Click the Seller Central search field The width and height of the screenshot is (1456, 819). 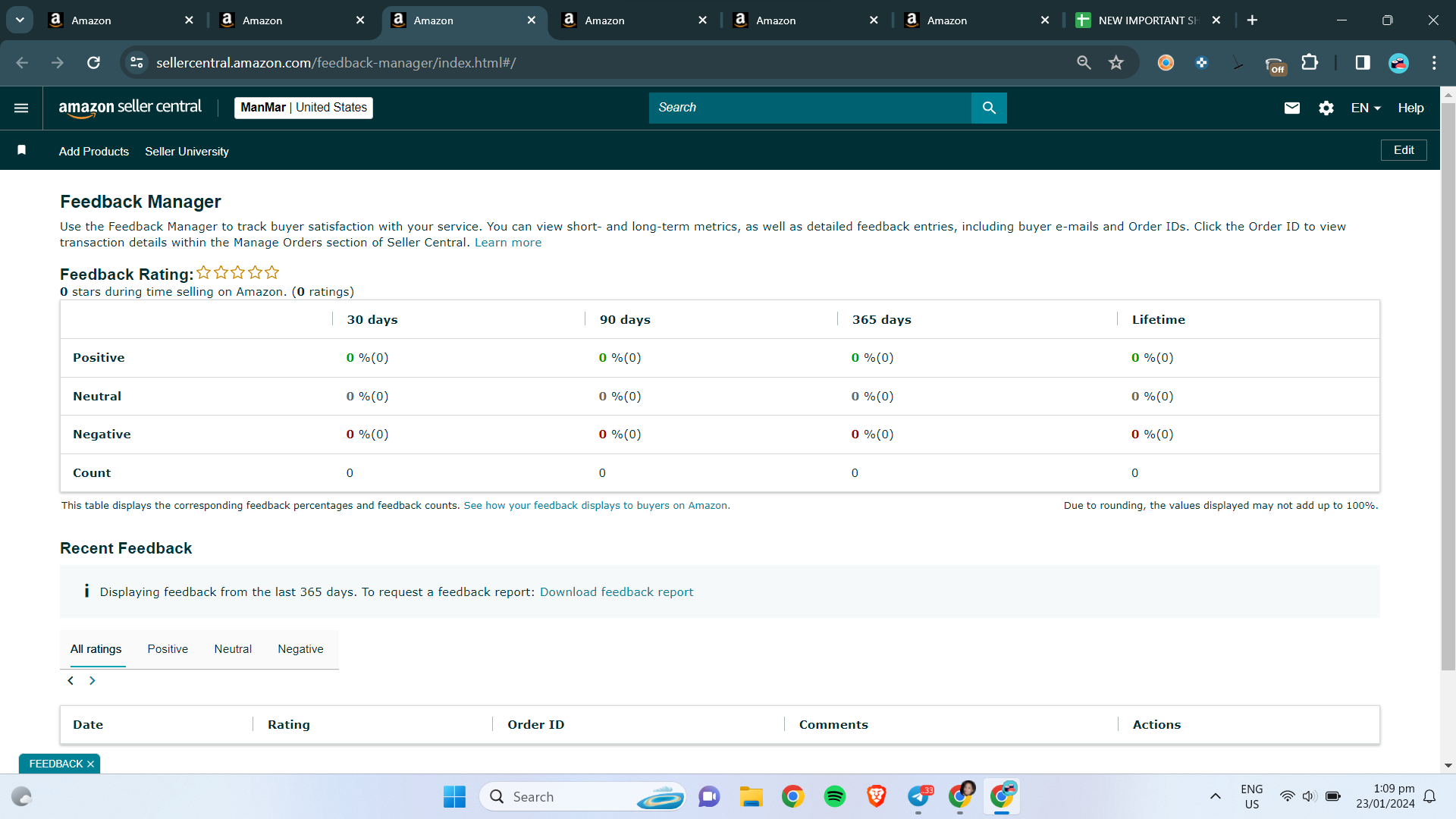(810, 108)
